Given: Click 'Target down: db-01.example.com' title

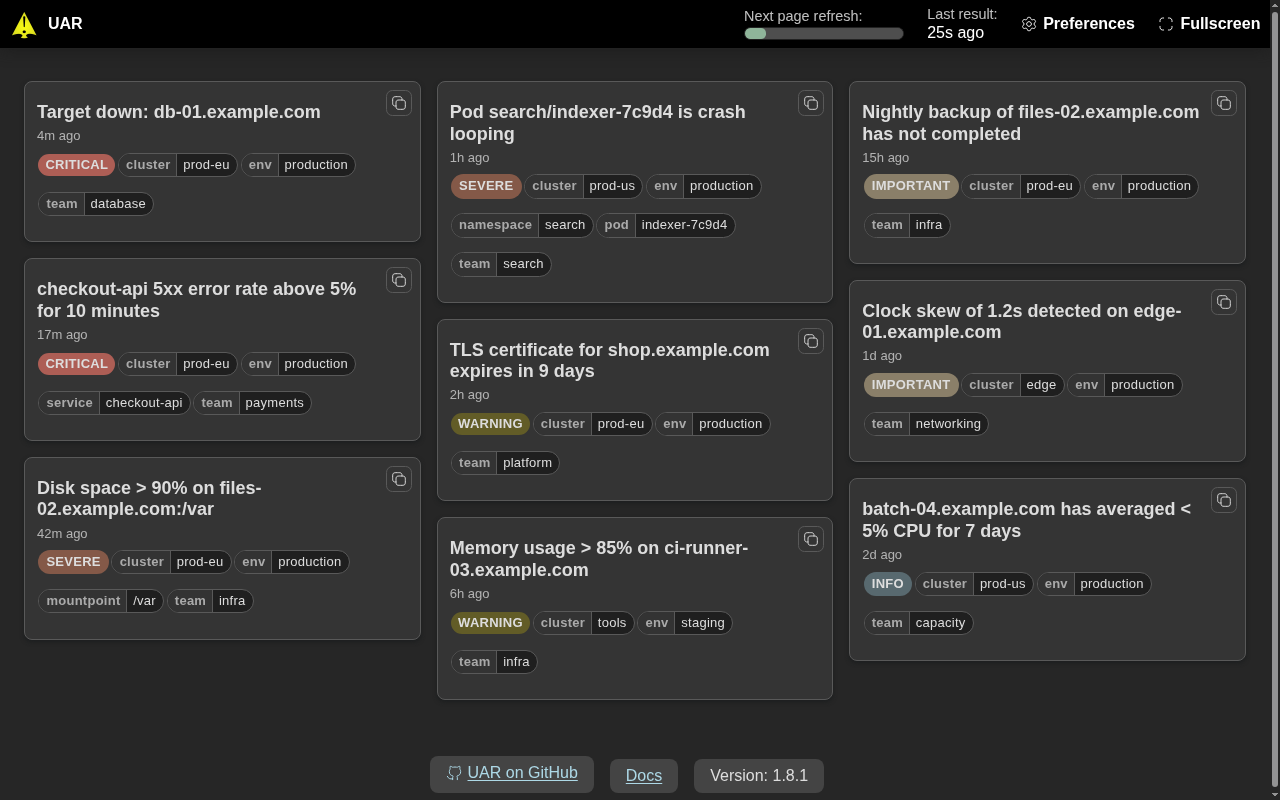Looking at the screenshot, I should tap(179, 112).
